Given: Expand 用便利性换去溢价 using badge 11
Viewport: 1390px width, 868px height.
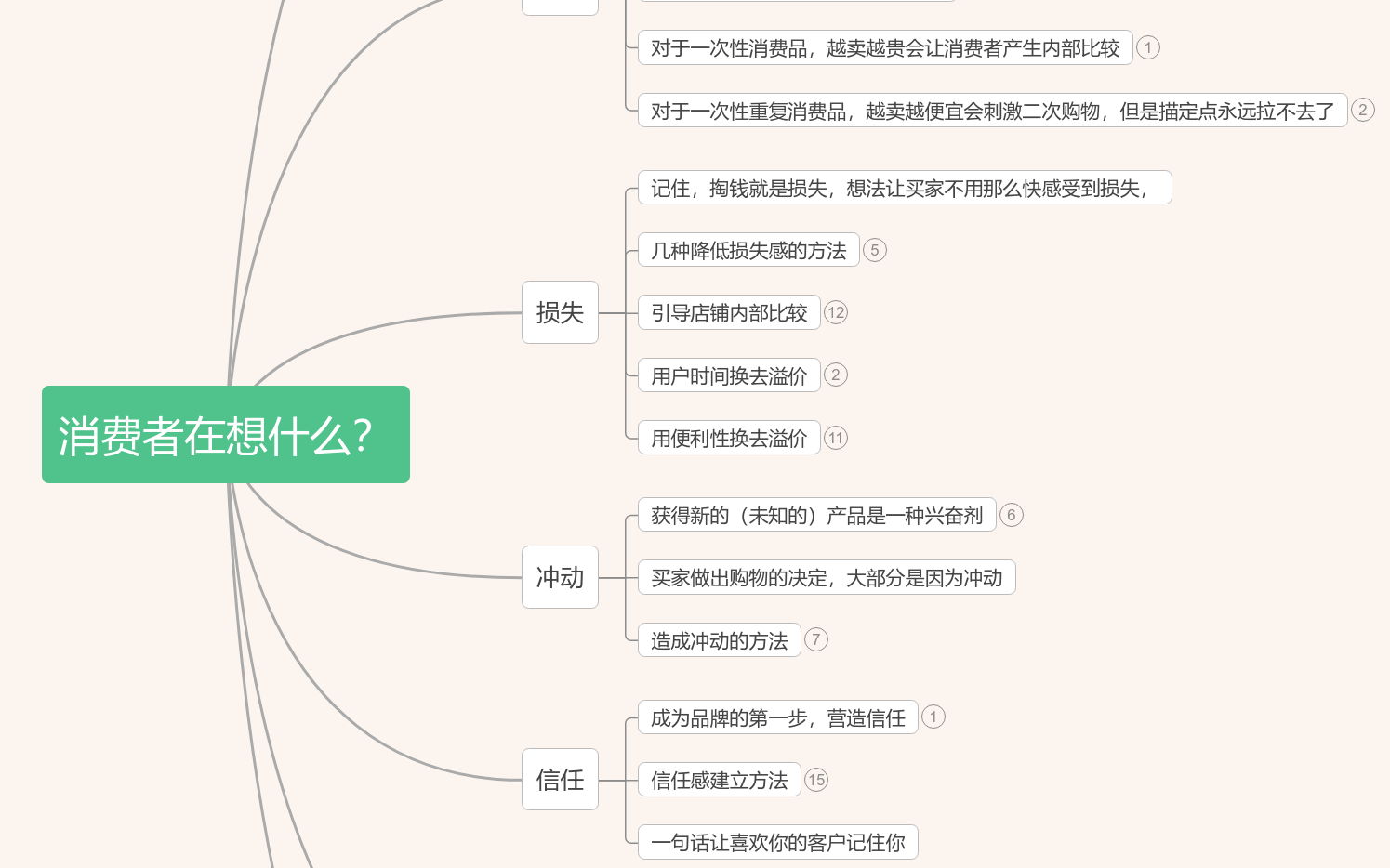Looking at the screenshot, I should pos(836,438).
